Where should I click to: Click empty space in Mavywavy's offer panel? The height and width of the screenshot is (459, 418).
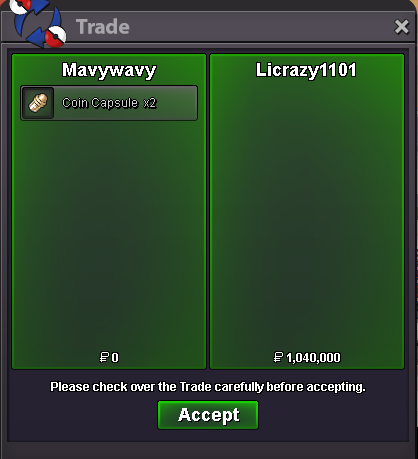(109, 233)
